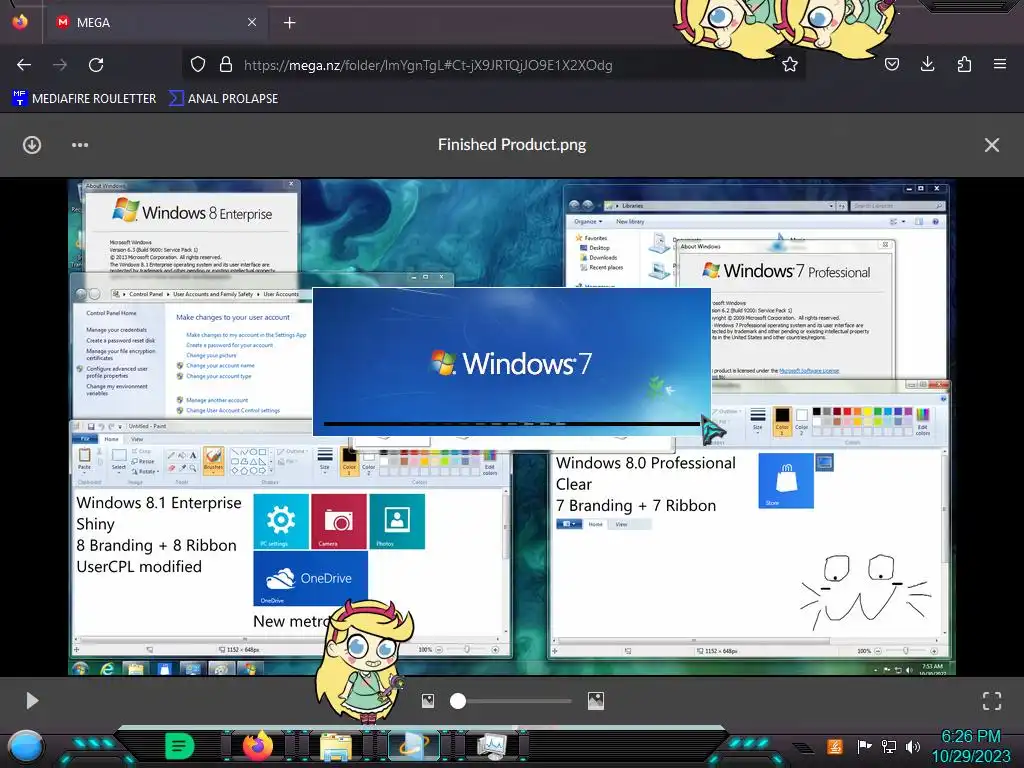Viewport: 1024px width, 768px height.
Task: Open the Firefox hamburger application menu
Action: (999, 64)
